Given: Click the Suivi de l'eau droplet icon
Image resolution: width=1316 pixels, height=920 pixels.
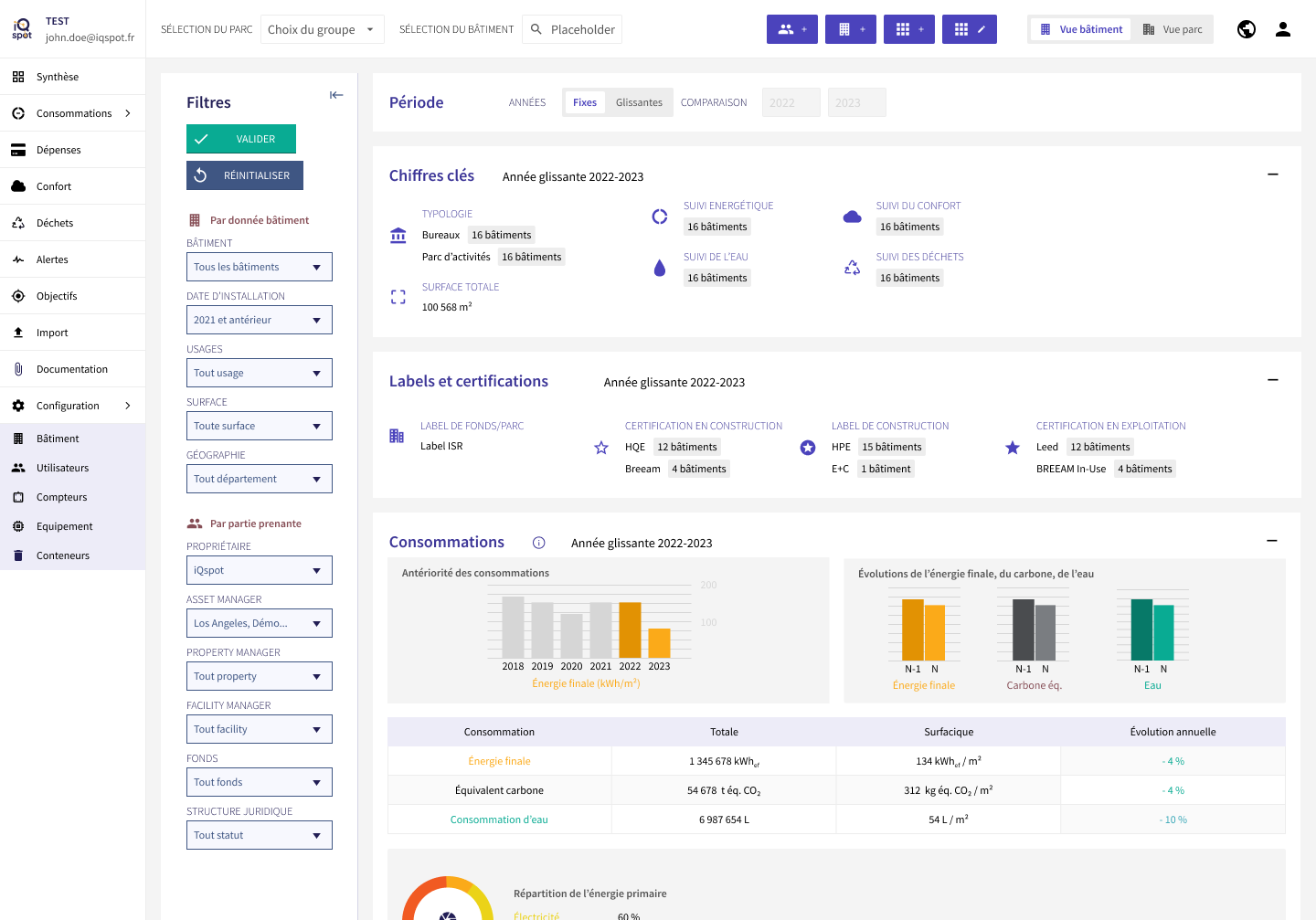Looking at the screenshot, I should click(660, 269).
